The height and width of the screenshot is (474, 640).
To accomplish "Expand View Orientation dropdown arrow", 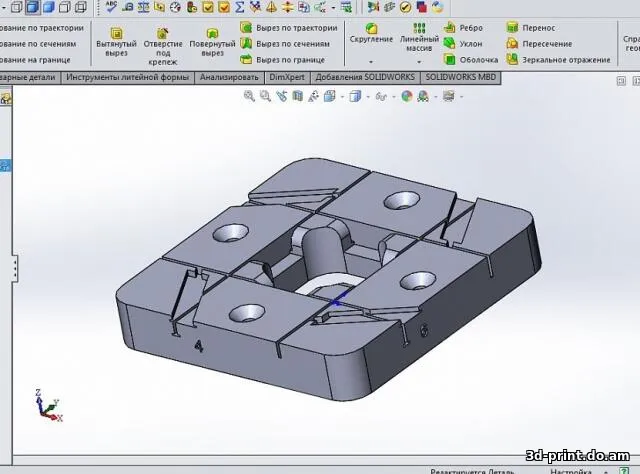I will 342,97.
